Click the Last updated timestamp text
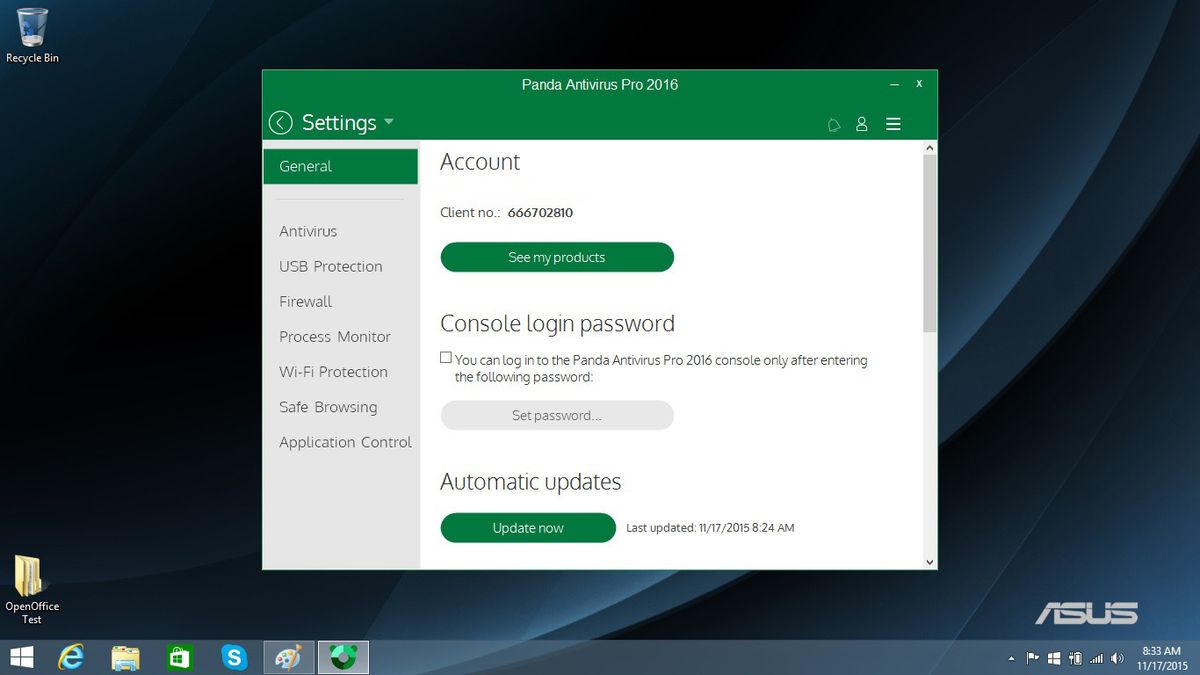The image size is (1200, 675). coord(710,528)
